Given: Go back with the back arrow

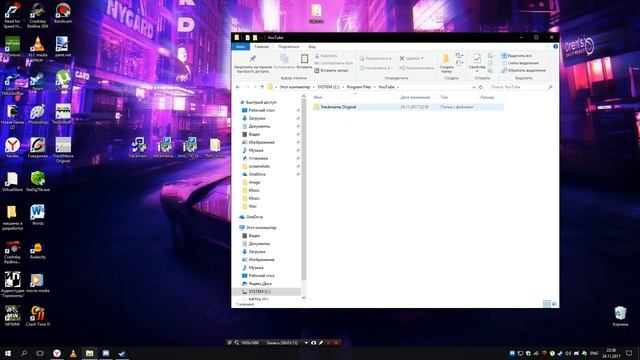Looking at the screenshot, I should [x=238, y=87].
